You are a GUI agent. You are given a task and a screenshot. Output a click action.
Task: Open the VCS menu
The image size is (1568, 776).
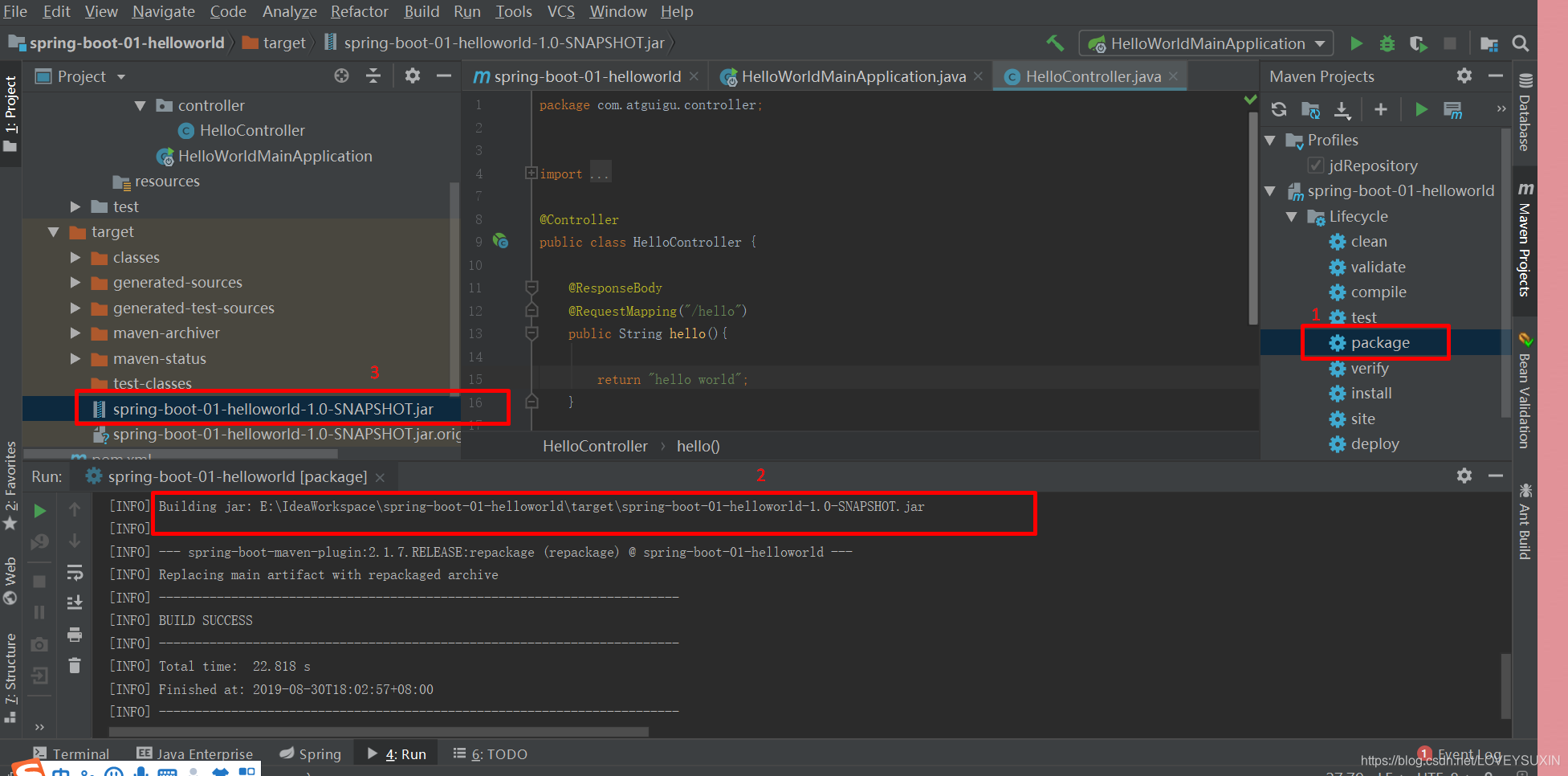560,11
